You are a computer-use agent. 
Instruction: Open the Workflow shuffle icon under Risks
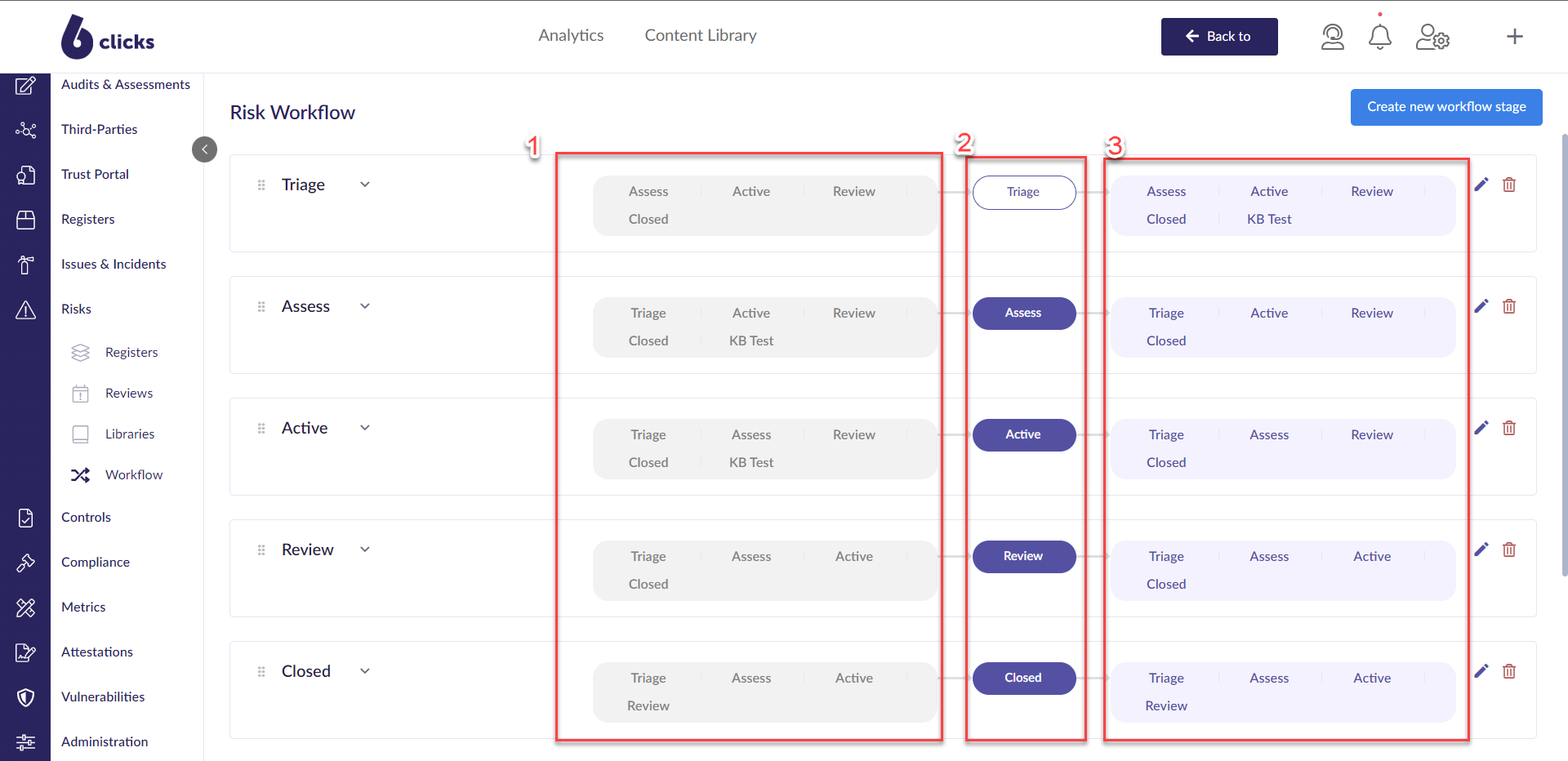[80, 474]
